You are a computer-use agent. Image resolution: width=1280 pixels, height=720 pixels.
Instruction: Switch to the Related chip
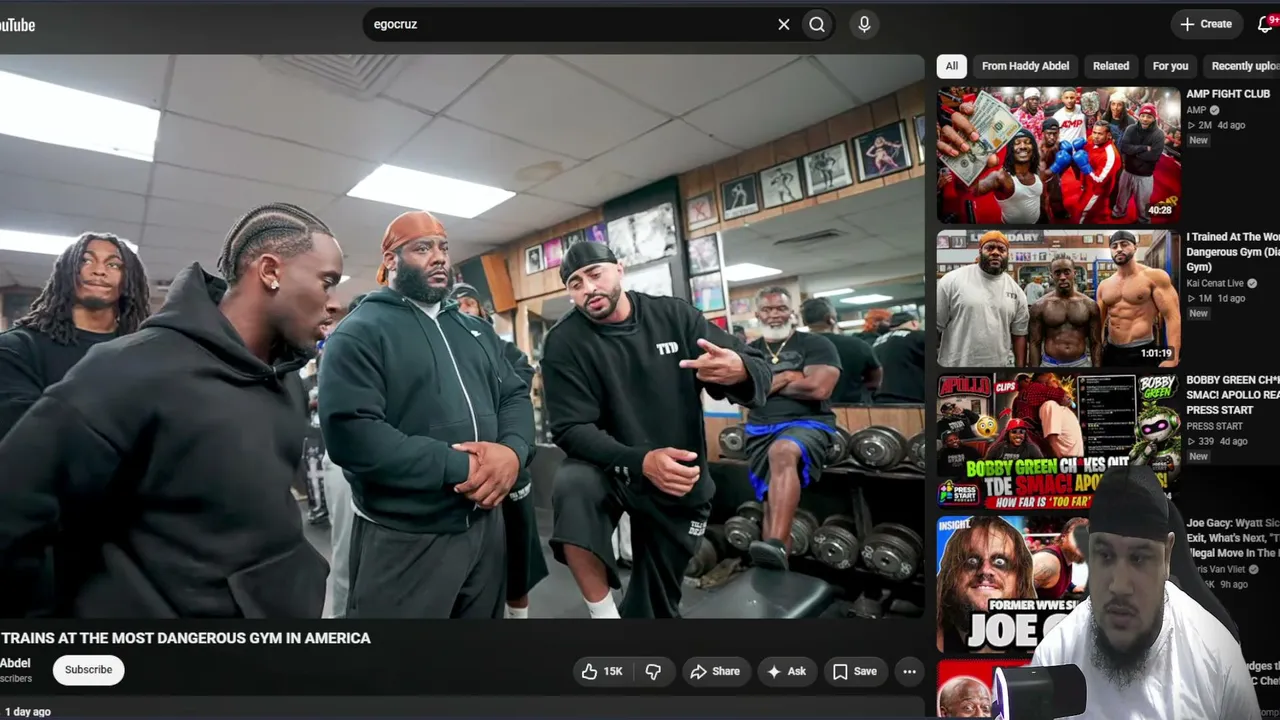point(1111,66)
